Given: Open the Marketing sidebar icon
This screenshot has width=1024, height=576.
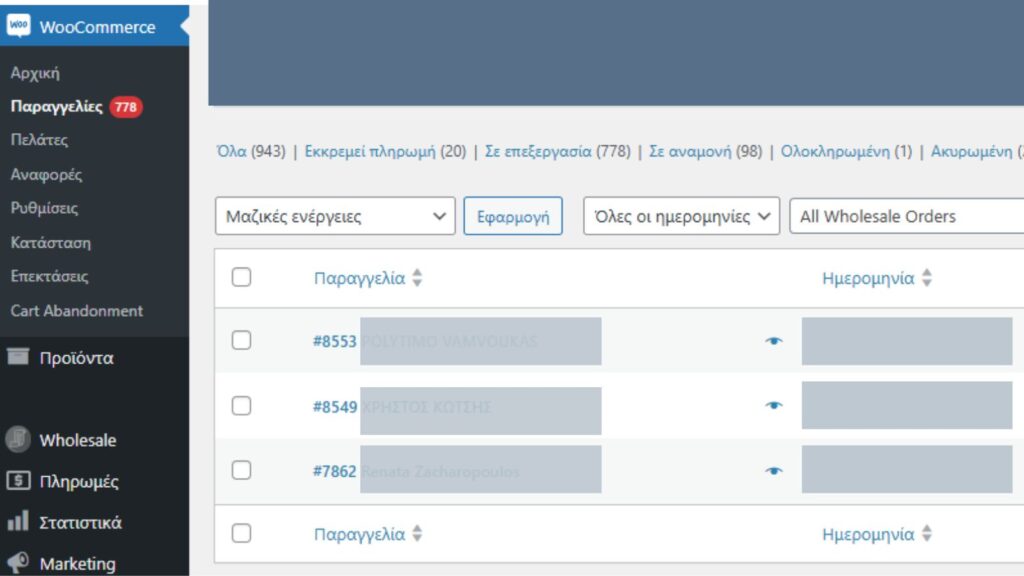Looking at the screenshot, I should [x=16, y=561].
